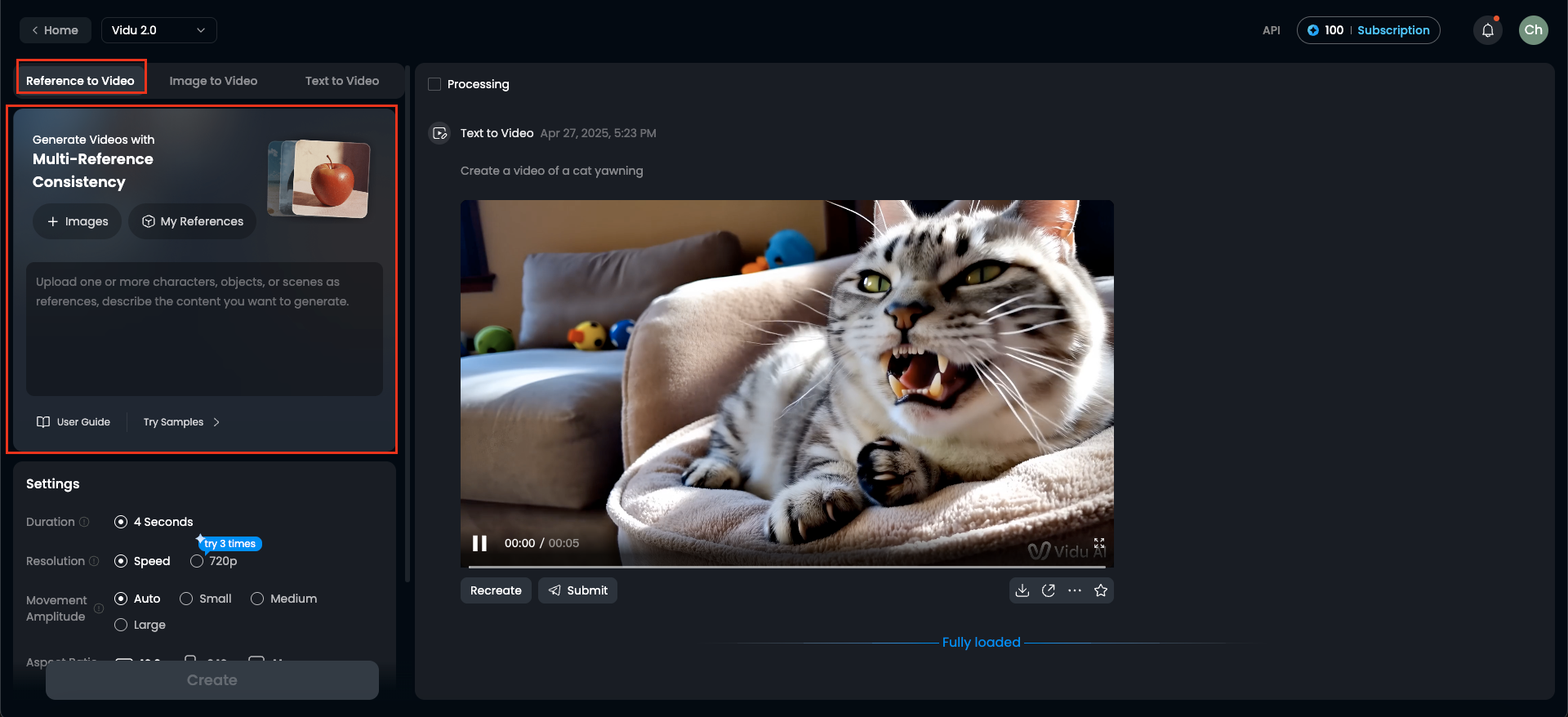The width and height of the screenshot is (1568, 717).
Task: Enter fullscreen on the video player
Action: [x=1099, y=543]
